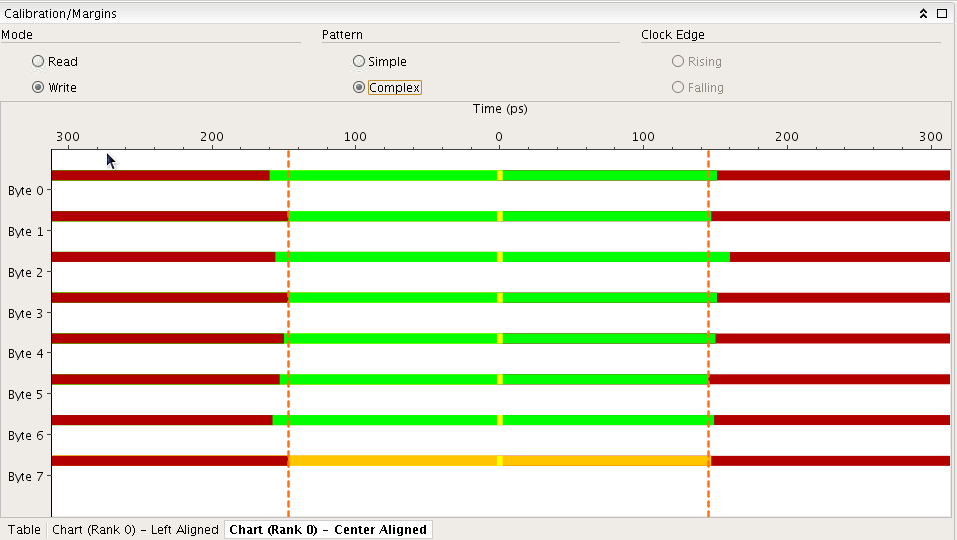This screenshot has width=957, height=540.
Task: Maximize the Calibration/Margins panel using square icon
Action: (x=941, y=14)
